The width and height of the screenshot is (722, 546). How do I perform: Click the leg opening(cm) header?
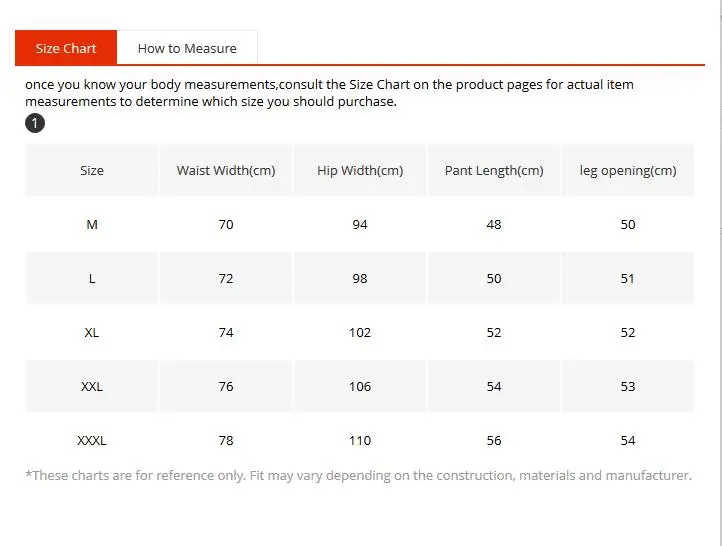click(x=628, y=170)
